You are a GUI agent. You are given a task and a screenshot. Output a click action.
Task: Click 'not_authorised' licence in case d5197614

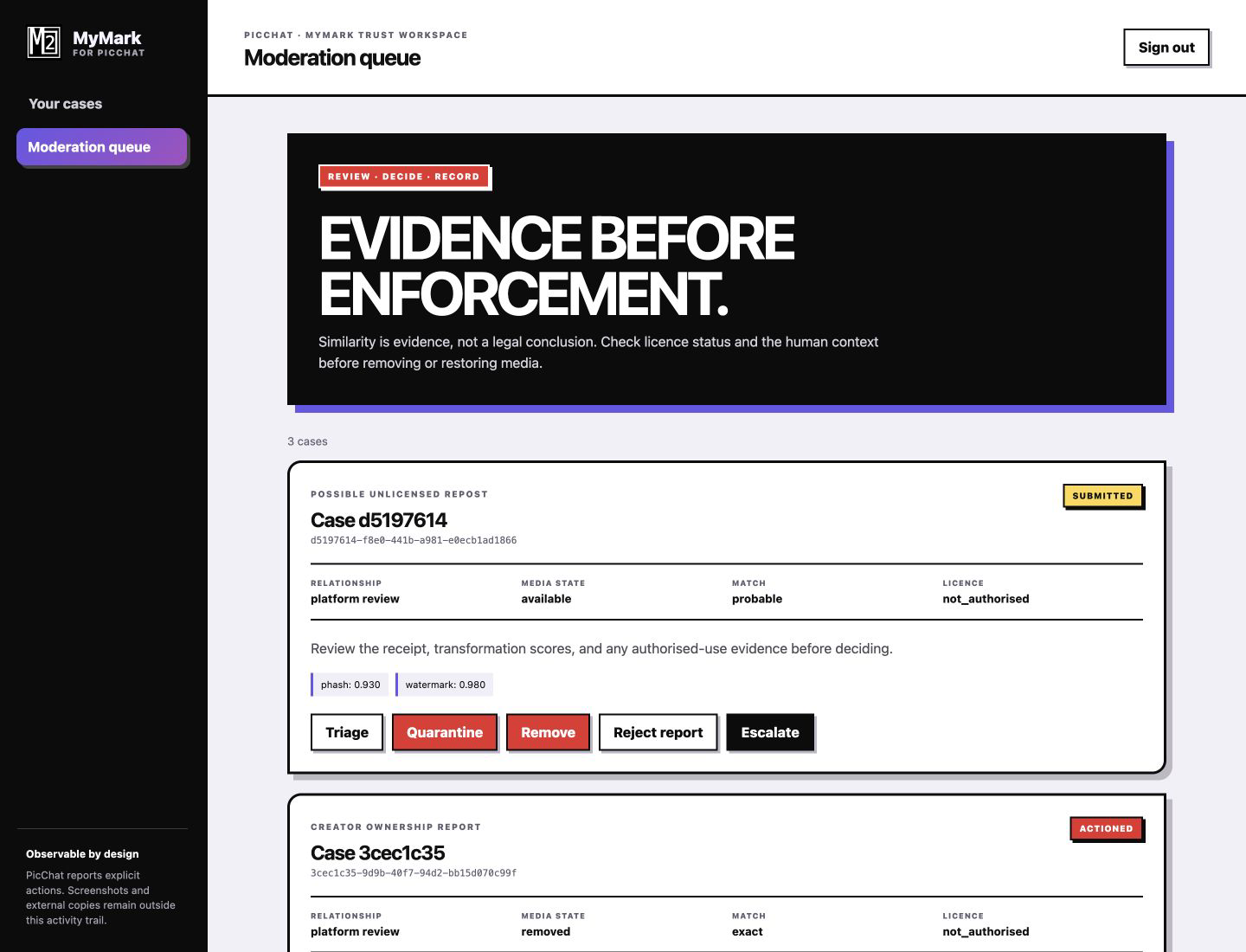click(x=986, y=599)
